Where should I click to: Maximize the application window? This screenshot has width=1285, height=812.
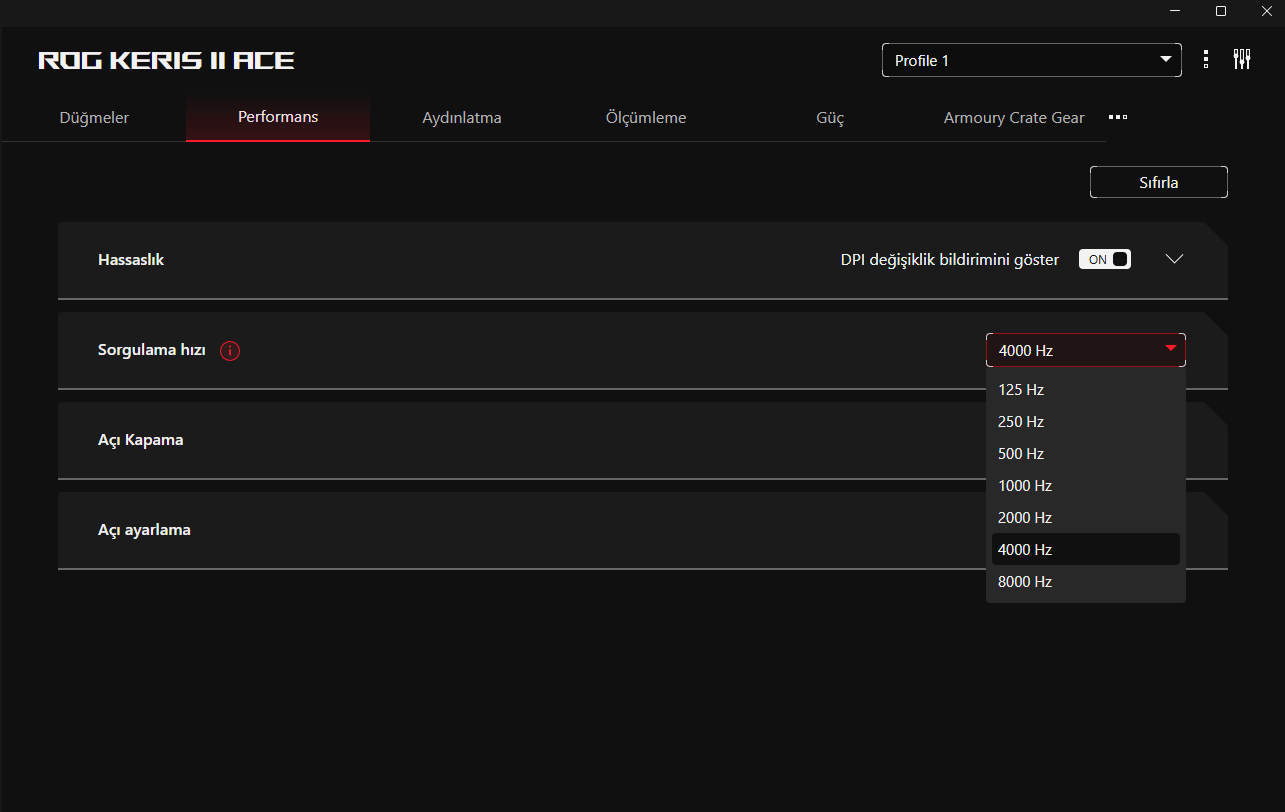click(1220, 11)
